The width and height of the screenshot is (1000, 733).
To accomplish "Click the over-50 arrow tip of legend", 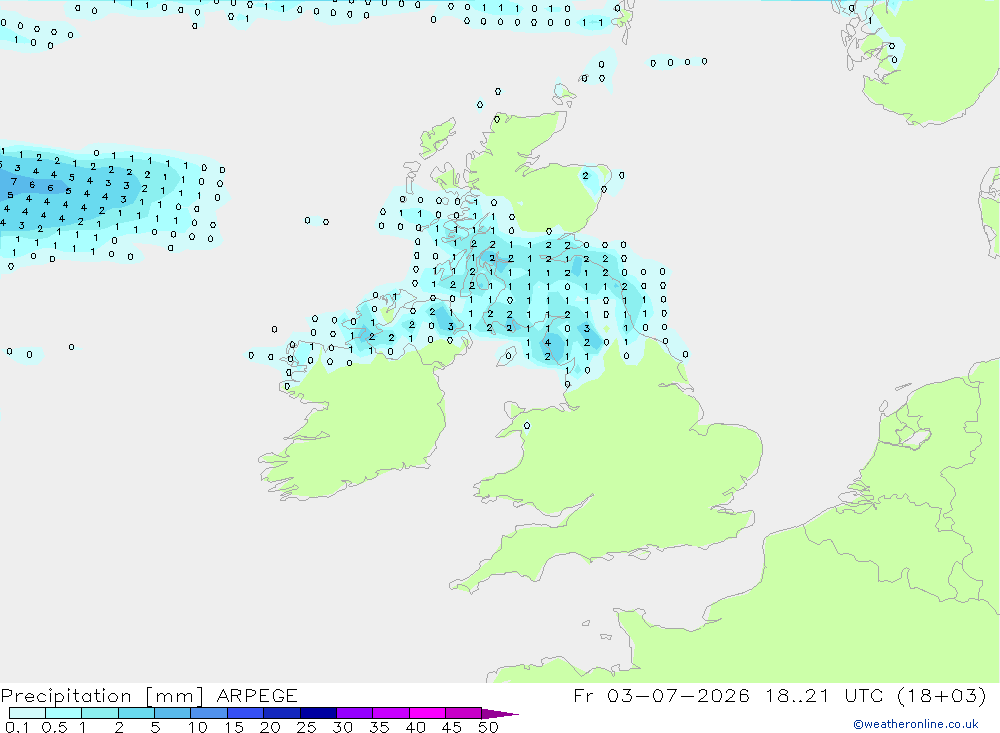I will [499, 713].
